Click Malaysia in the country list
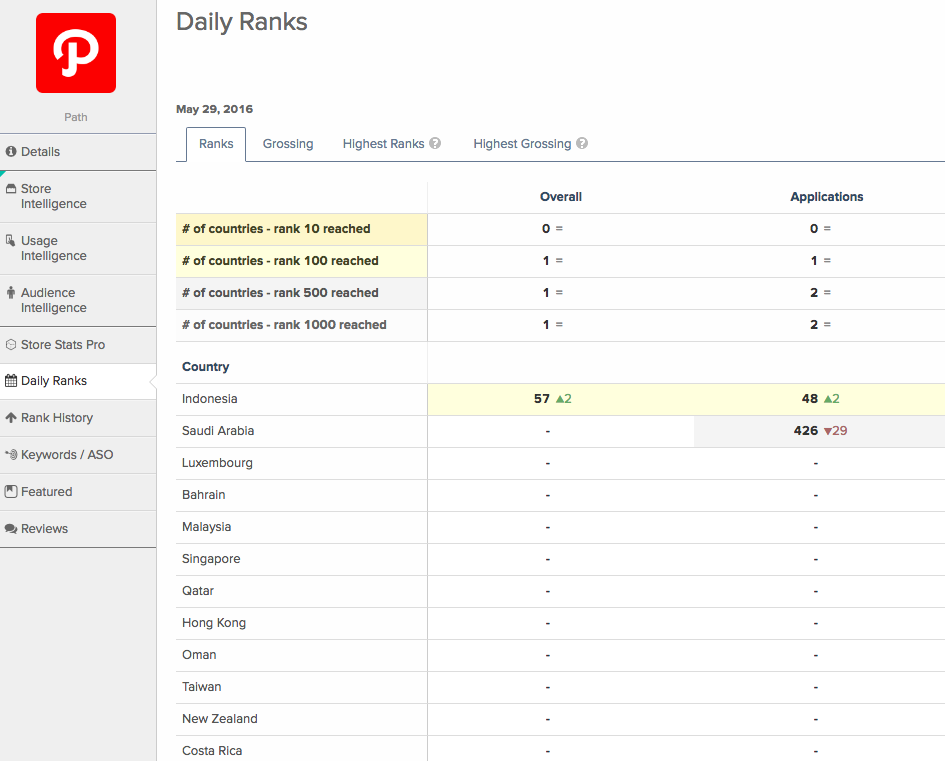Image resolution: width=945 pixels, height=761 pixels. pyautogui.click(x=207, y=527)
